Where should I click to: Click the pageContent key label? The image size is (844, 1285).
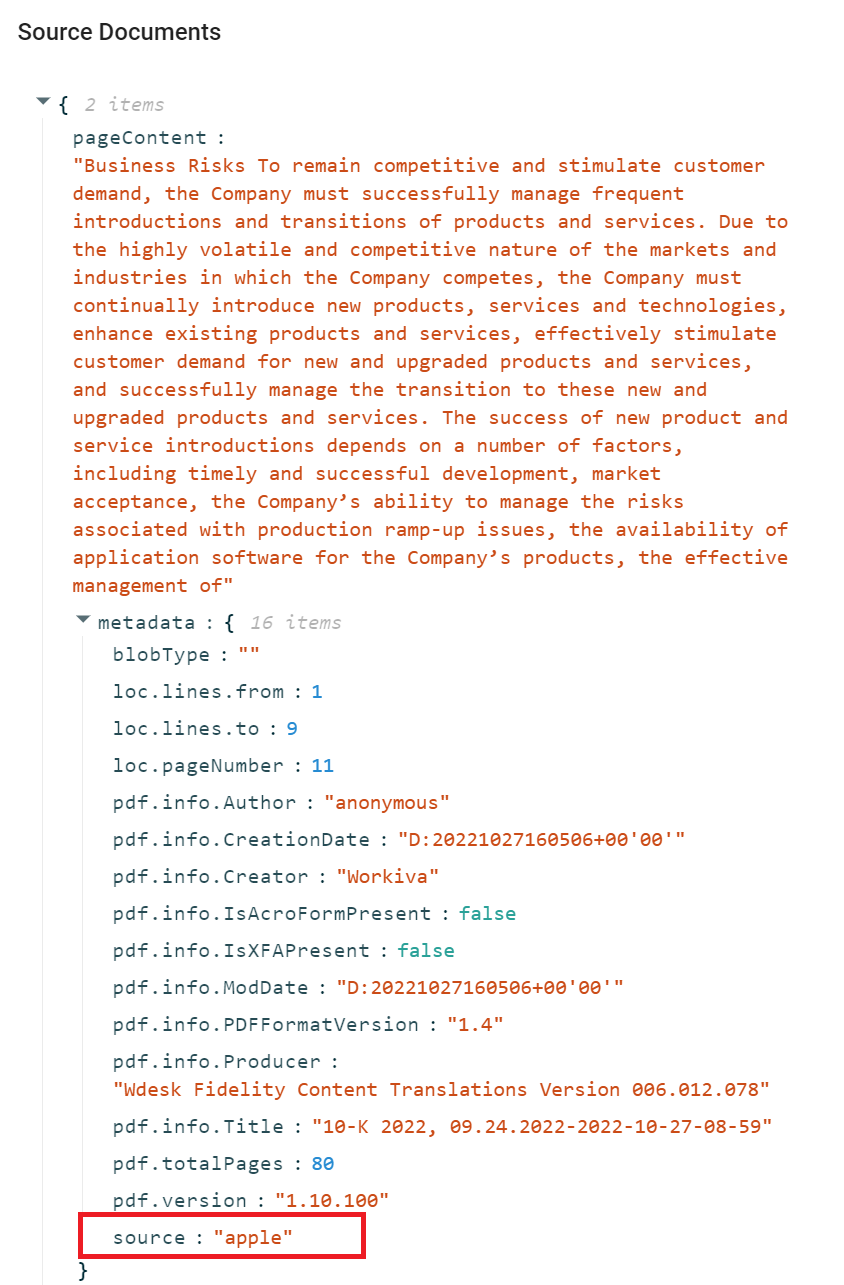pyautogui.click(x=139, y=138)
